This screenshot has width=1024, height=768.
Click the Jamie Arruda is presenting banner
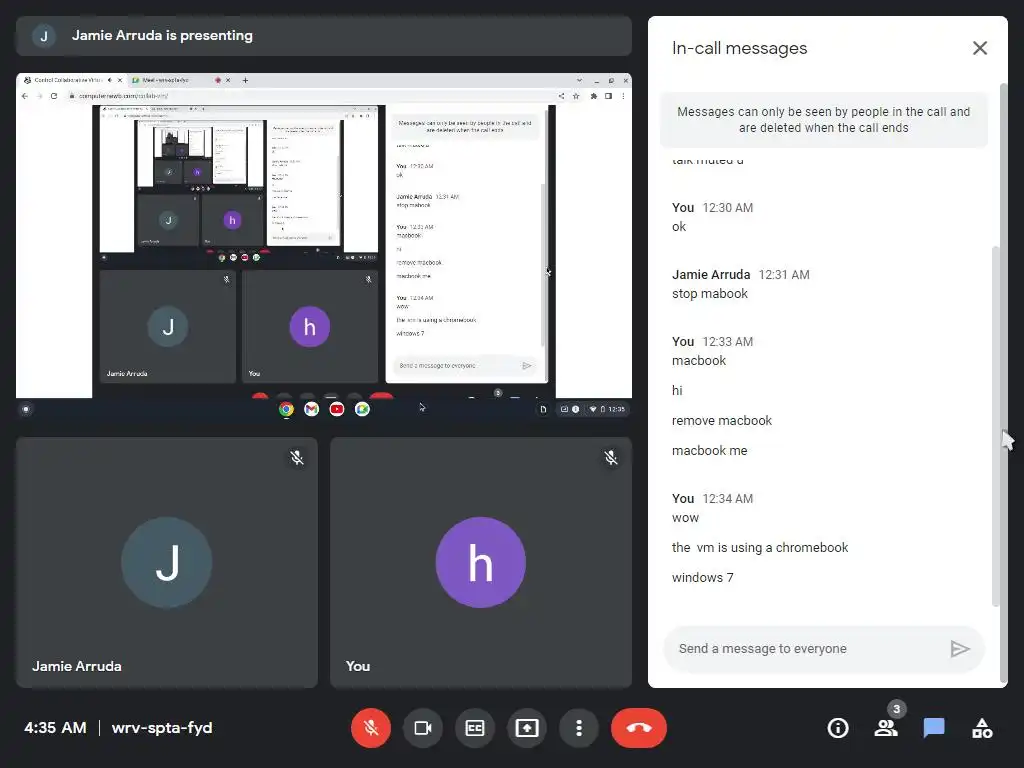(324, 36)
